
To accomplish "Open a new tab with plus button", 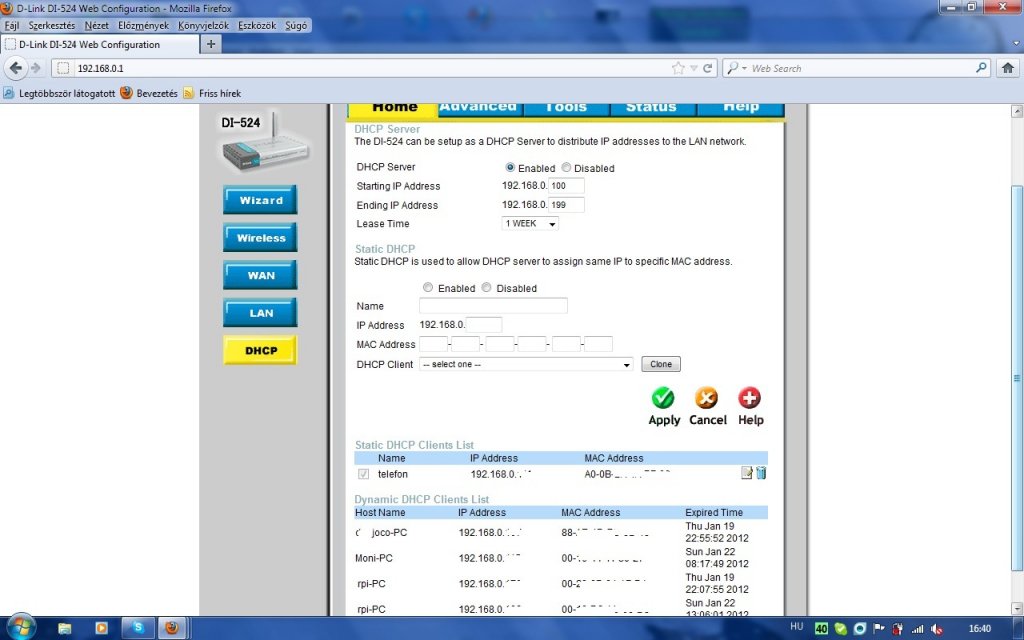I will 211,44.
